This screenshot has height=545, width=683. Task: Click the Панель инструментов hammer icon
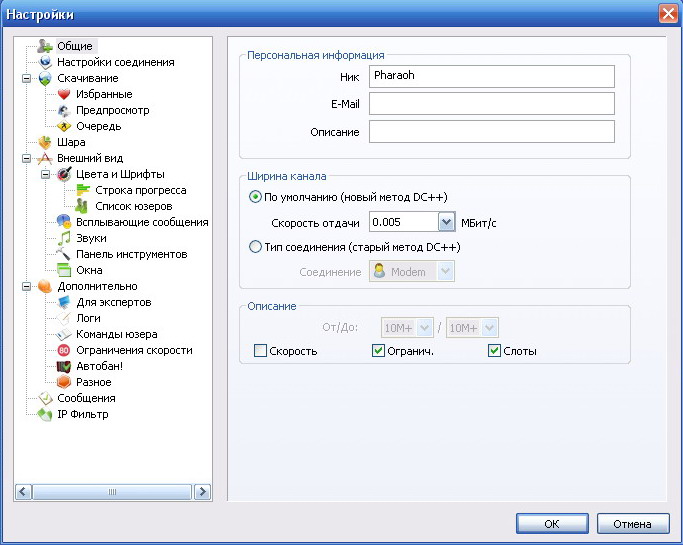64,254
